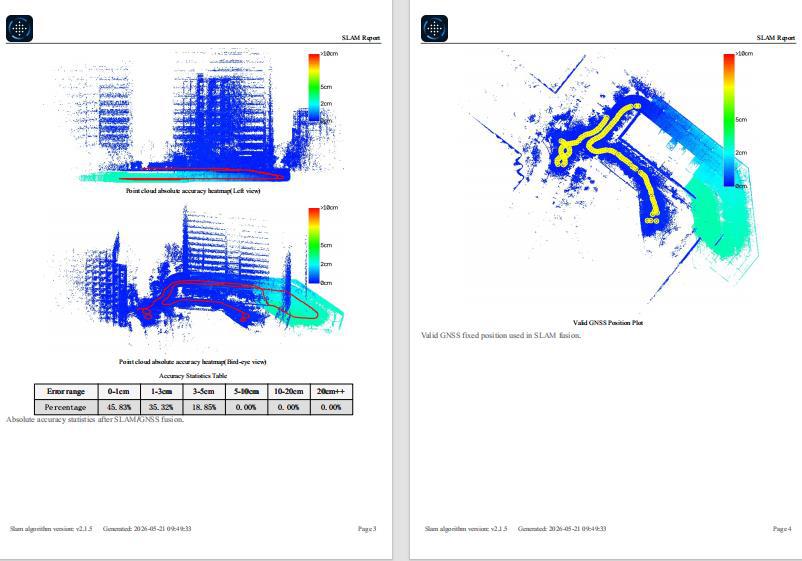Select the 45.83% percentage cell

119,407
